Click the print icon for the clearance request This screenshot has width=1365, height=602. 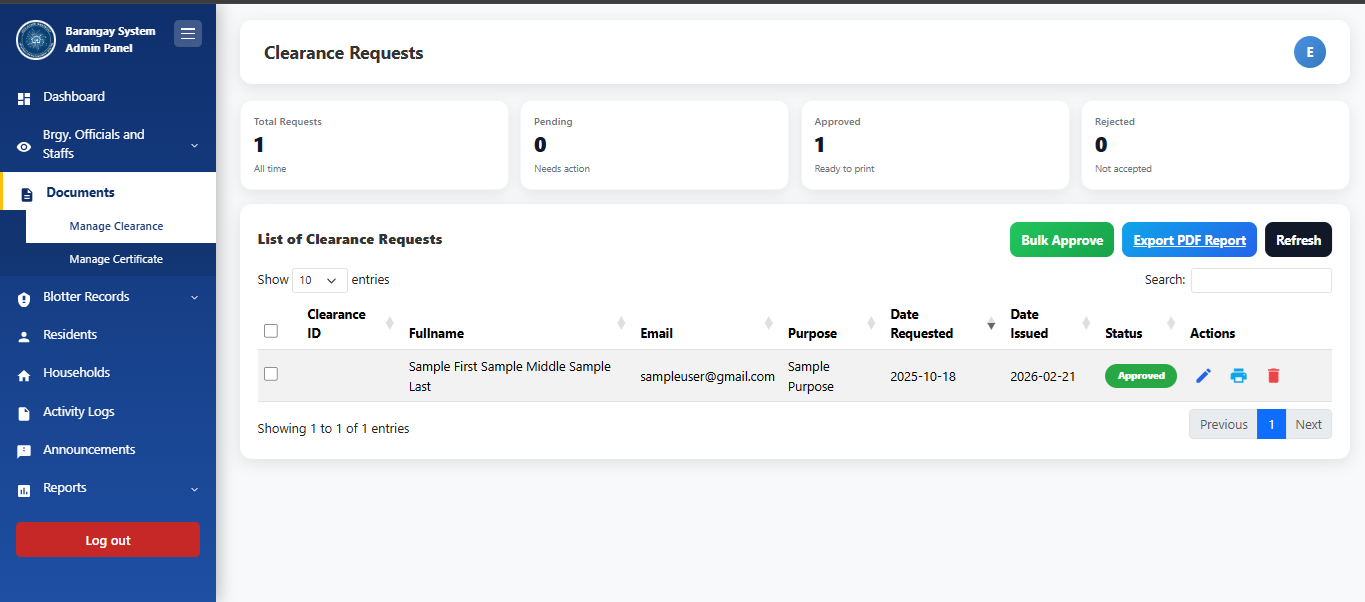pos(1238,376)
